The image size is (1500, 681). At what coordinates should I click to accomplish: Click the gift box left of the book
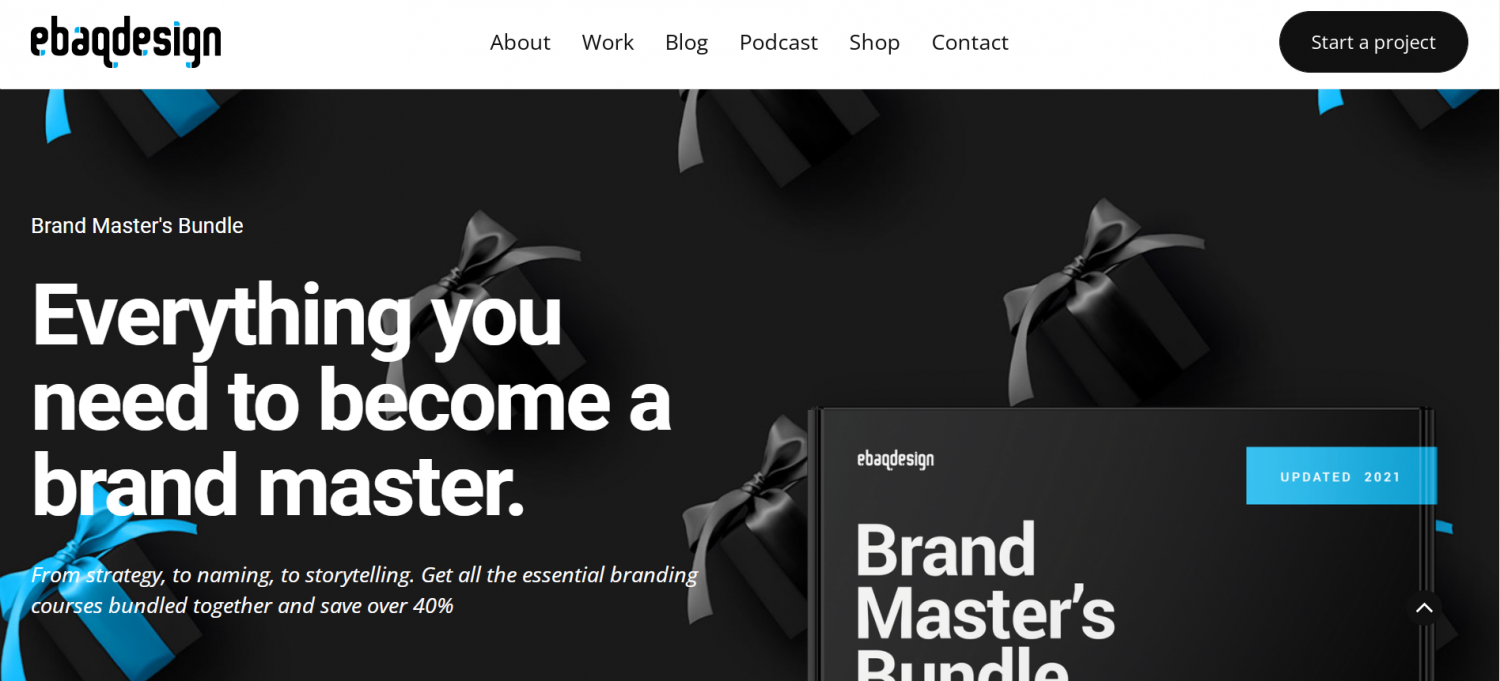[x=750, y=500]
